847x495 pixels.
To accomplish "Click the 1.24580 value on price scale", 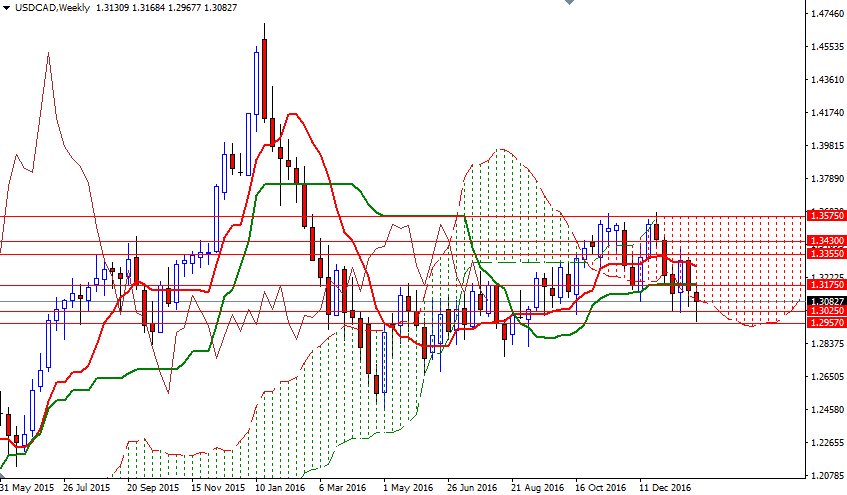I will pos(828,410).
